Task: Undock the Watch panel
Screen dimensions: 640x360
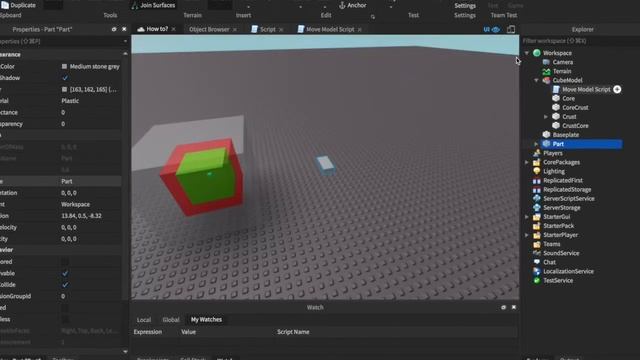Action: click(503, 307)
